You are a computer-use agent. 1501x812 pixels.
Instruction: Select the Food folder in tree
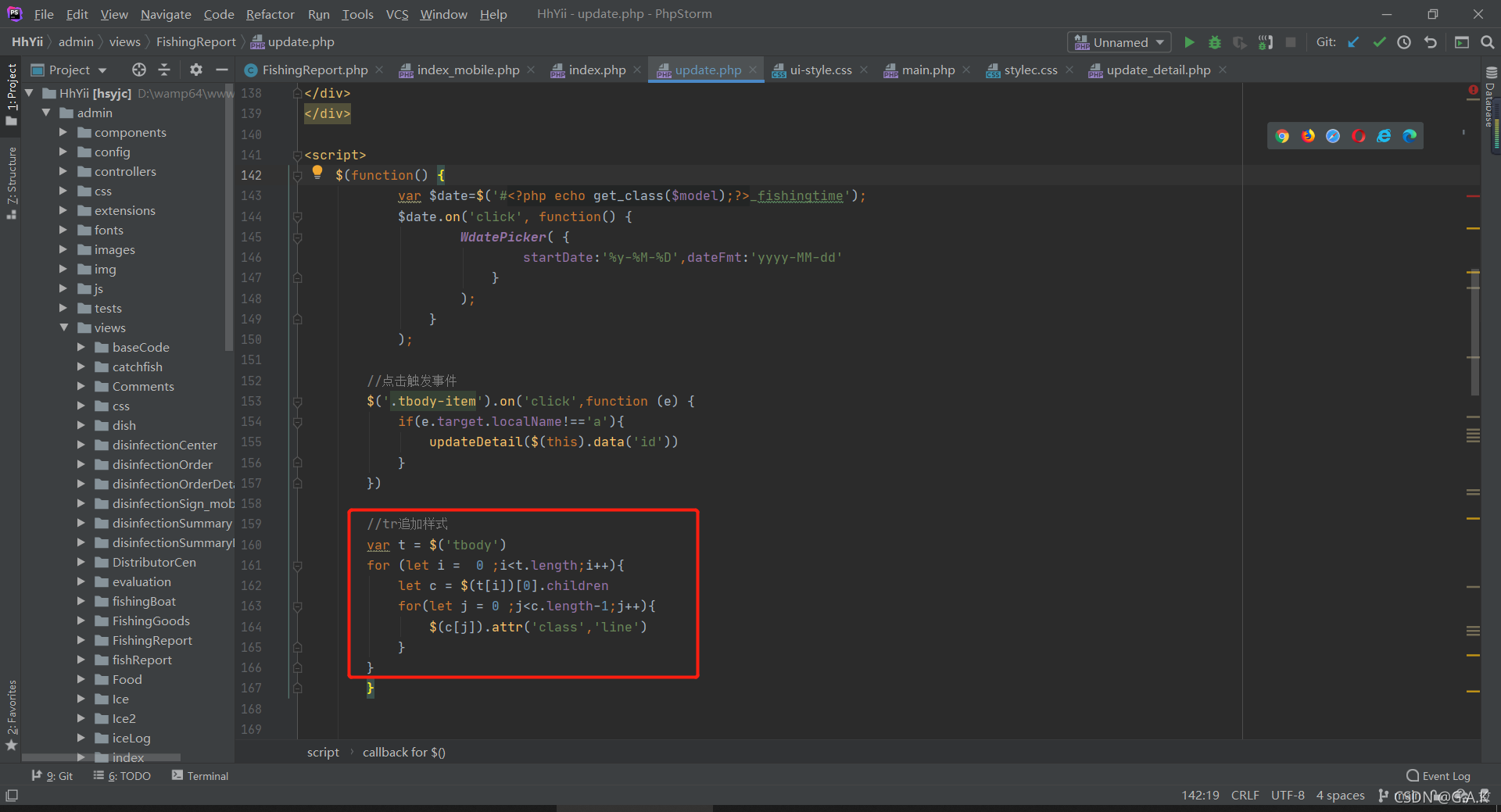[127, 679]
